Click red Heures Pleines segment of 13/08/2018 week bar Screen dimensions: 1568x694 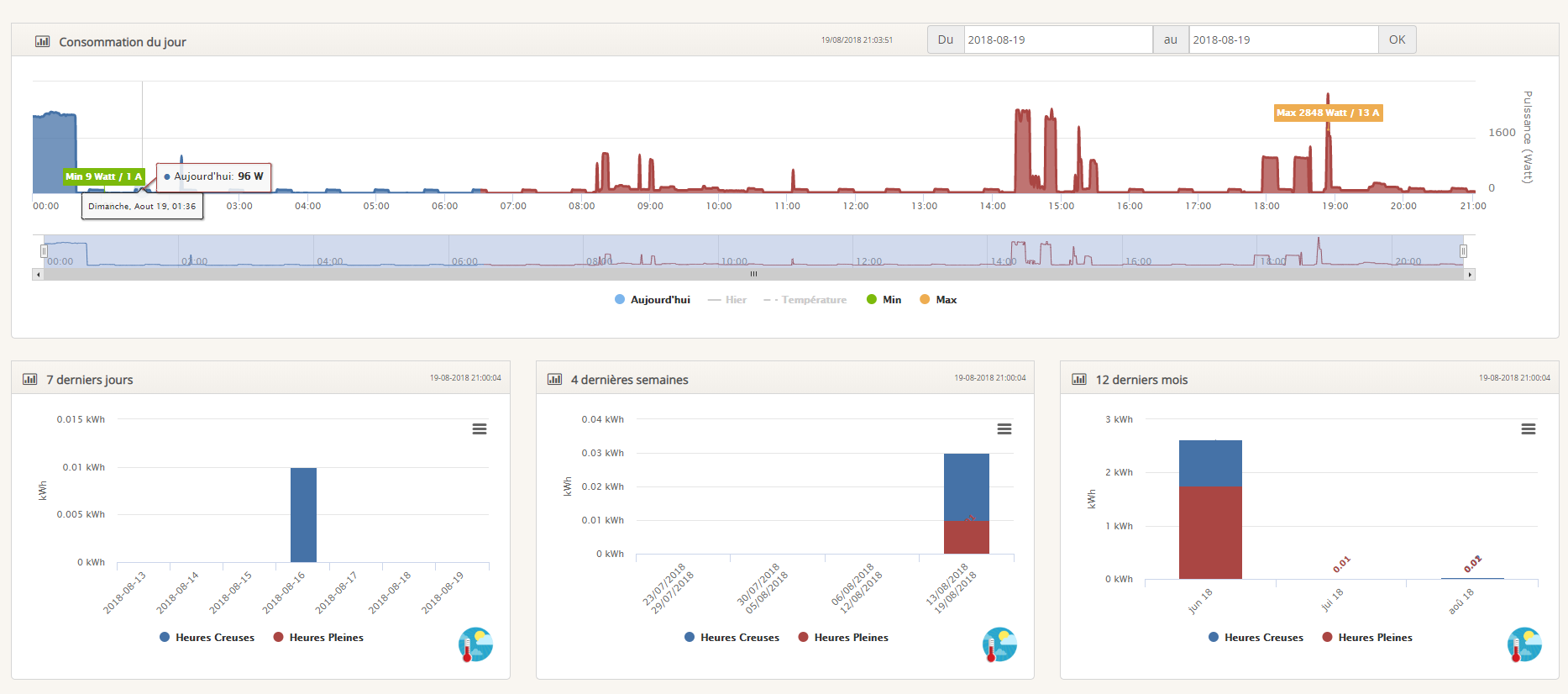coord(967,538)
